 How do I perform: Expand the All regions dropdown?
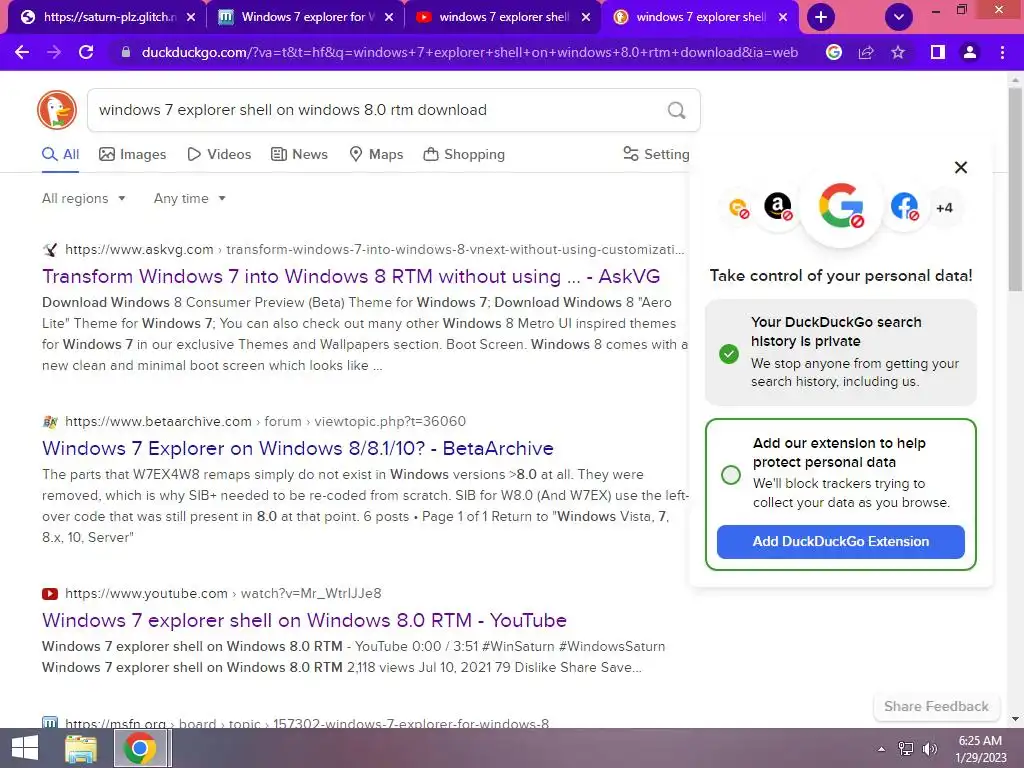click(84, 199)
